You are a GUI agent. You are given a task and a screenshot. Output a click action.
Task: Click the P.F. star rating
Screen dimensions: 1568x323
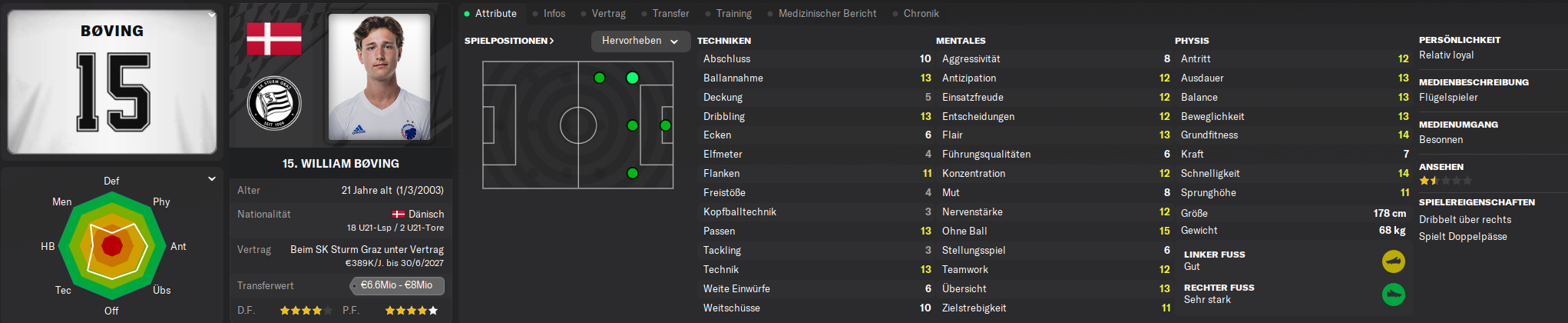[x=411, y=311]
